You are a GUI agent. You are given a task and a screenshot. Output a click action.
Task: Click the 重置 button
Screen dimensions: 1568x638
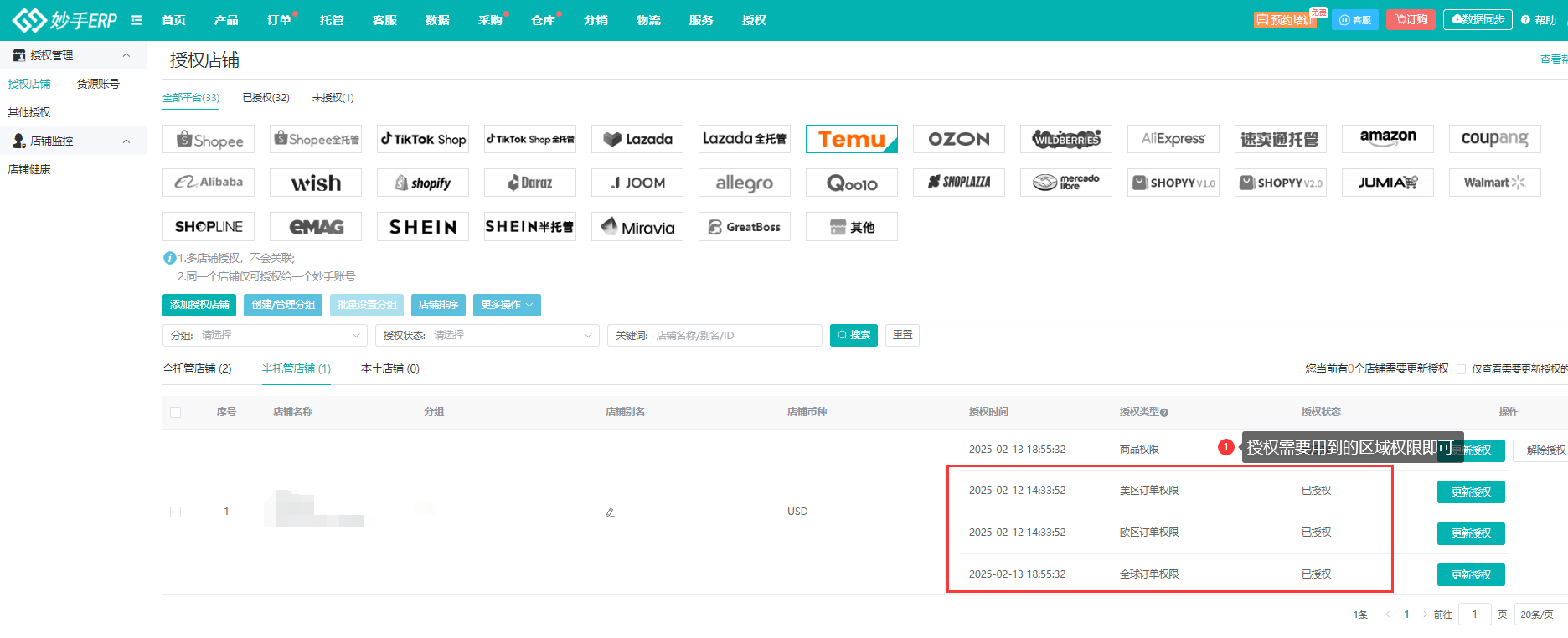[x=902, y=335]
